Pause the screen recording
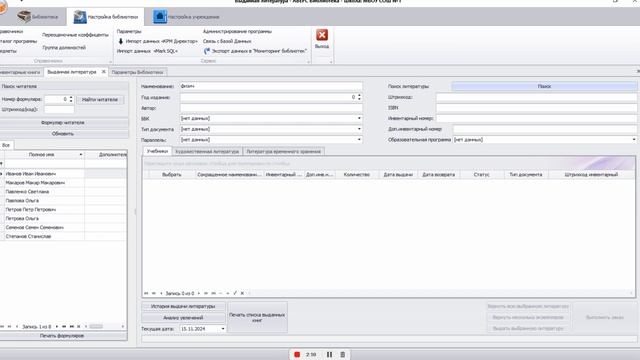Screen dimensions: 640x360 coord(329,355)
